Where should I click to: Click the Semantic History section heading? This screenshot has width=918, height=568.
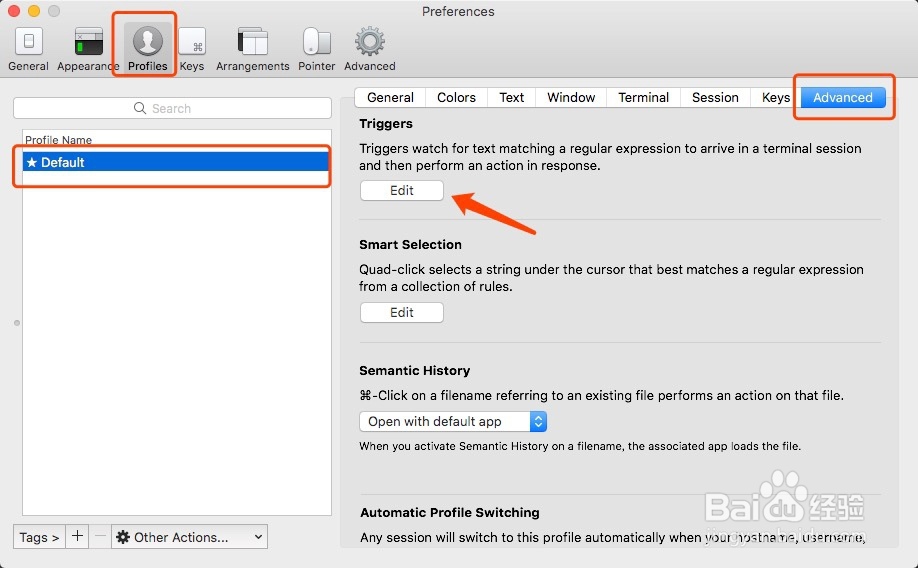[x=415, y=371]
